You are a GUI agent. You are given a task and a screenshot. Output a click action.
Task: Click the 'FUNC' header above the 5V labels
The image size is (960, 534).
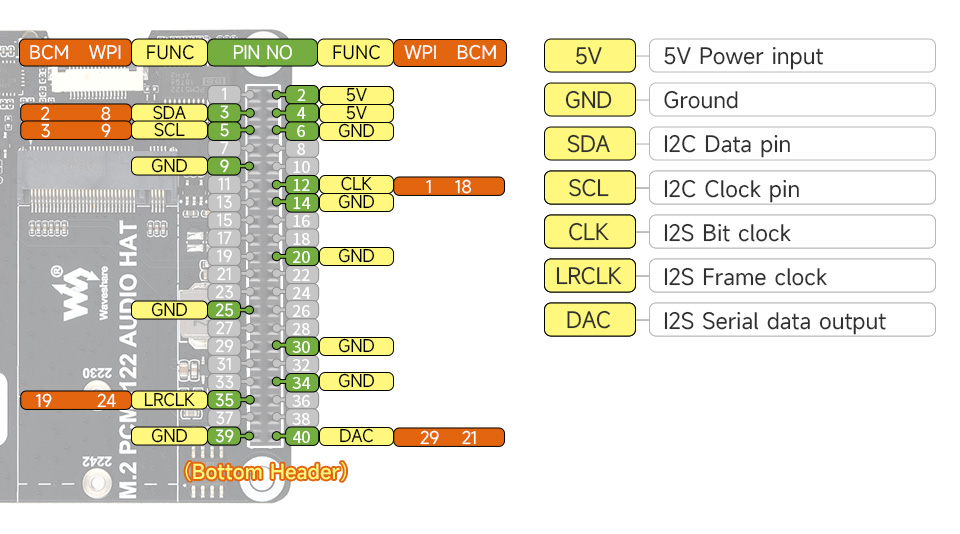(x=356, y=53)
